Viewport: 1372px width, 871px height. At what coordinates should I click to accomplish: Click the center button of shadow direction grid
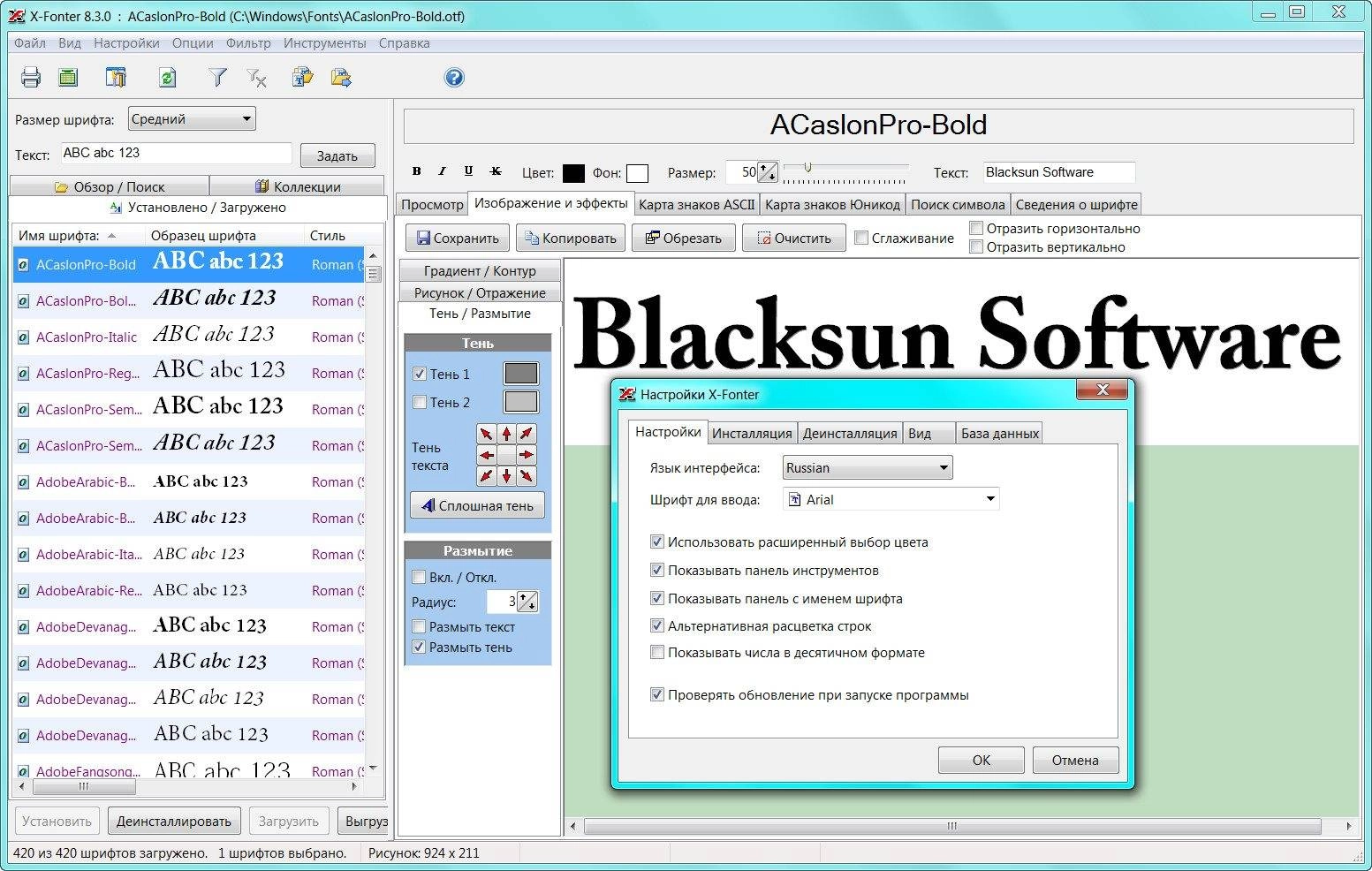pos(506,455)
